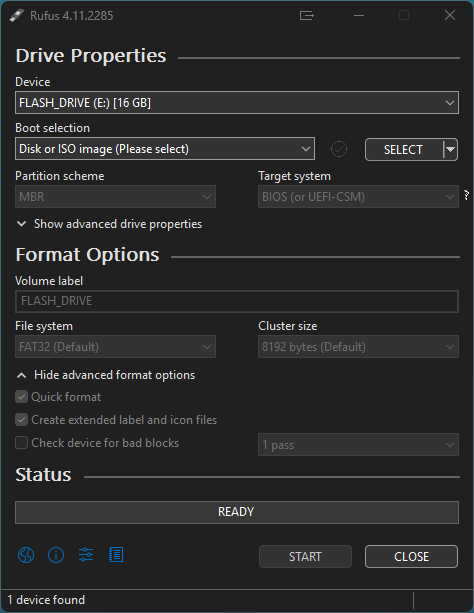Click the Rufus USB drive logo in the title bar
474x613 pixels.
point(17,16)
